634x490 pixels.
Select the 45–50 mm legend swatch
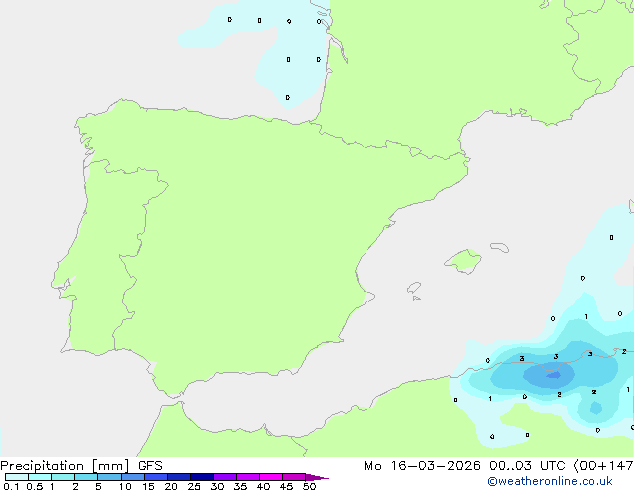click(x=294, y=477)
